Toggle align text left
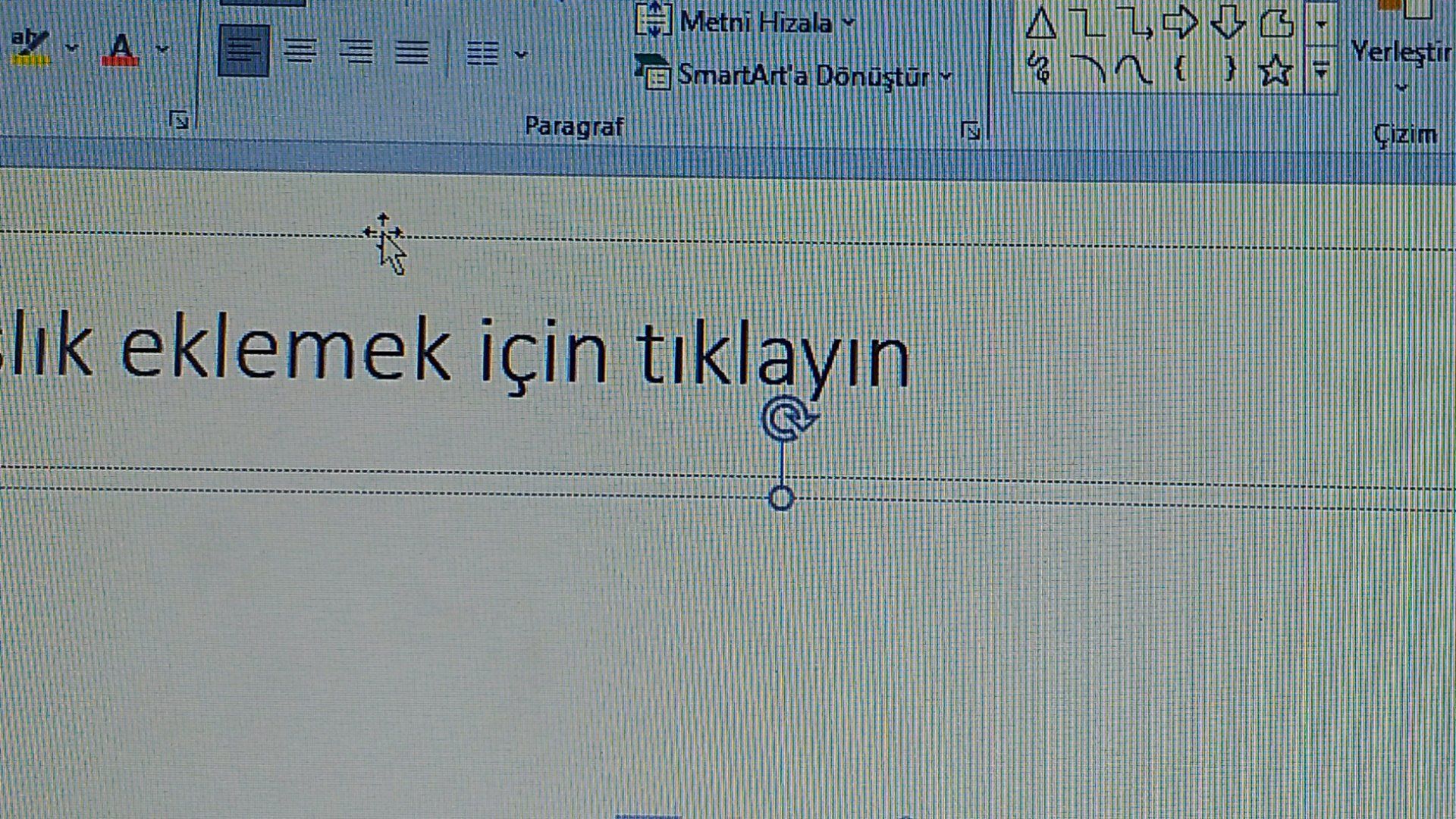The height and width of the screenshot is (819, 1456). pos(243,52)
